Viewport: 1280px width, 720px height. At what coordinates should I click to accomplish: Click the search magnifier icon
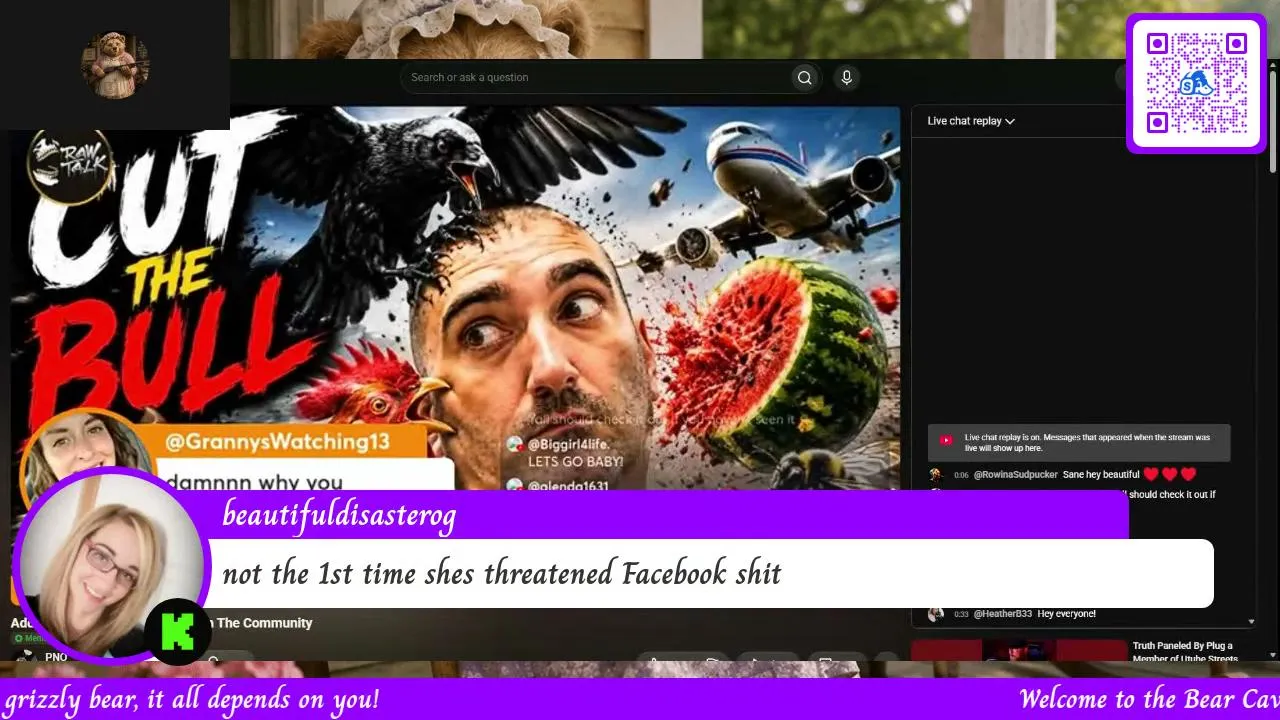[x=804, y=78]
